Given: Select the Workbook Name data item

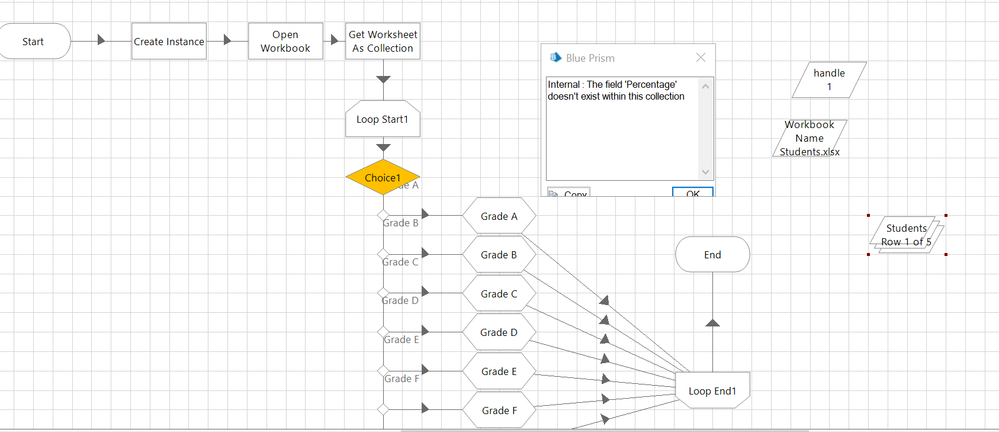Looking at the screenshot, I should (x=810, y=138).
